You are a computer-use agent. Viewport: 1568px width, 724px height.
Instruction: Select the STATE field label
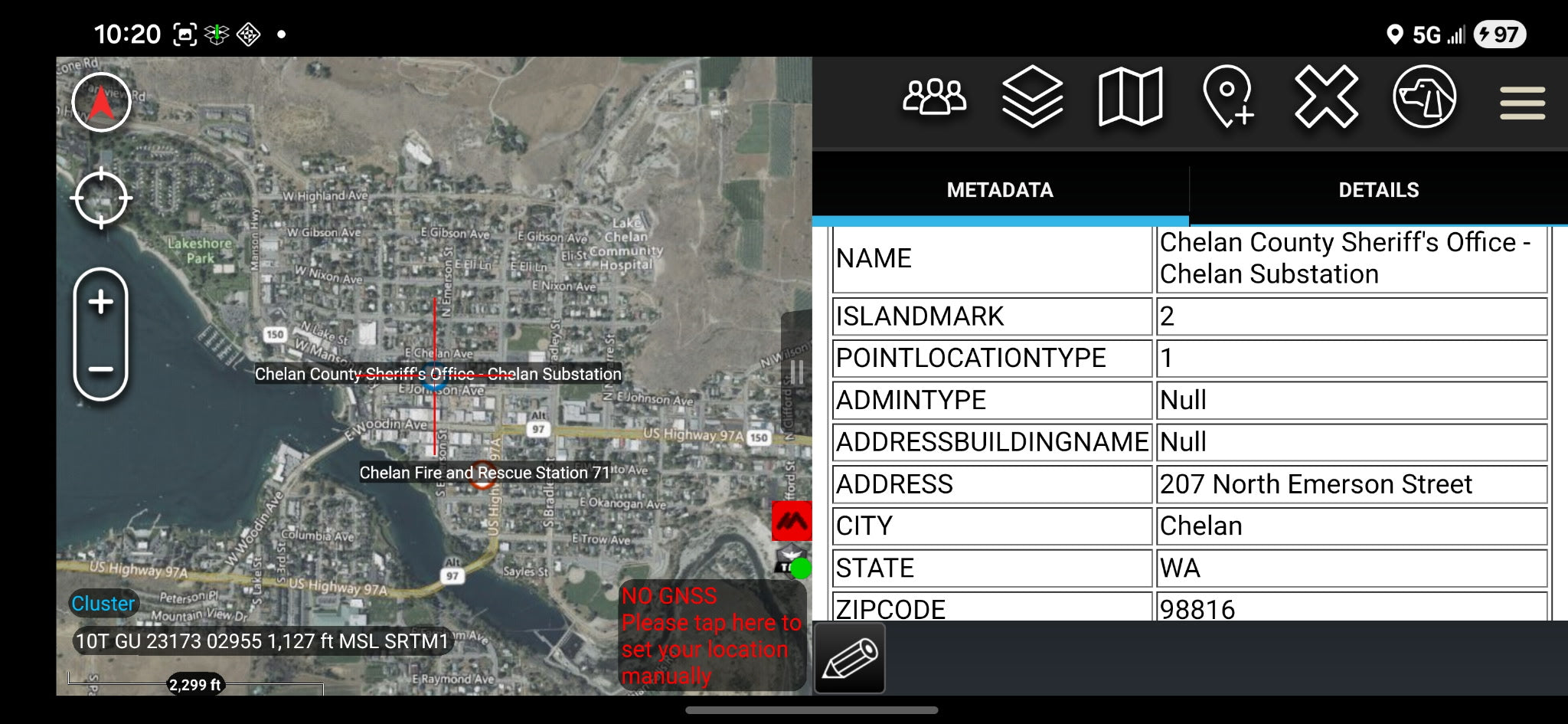(x=991, y=568)
